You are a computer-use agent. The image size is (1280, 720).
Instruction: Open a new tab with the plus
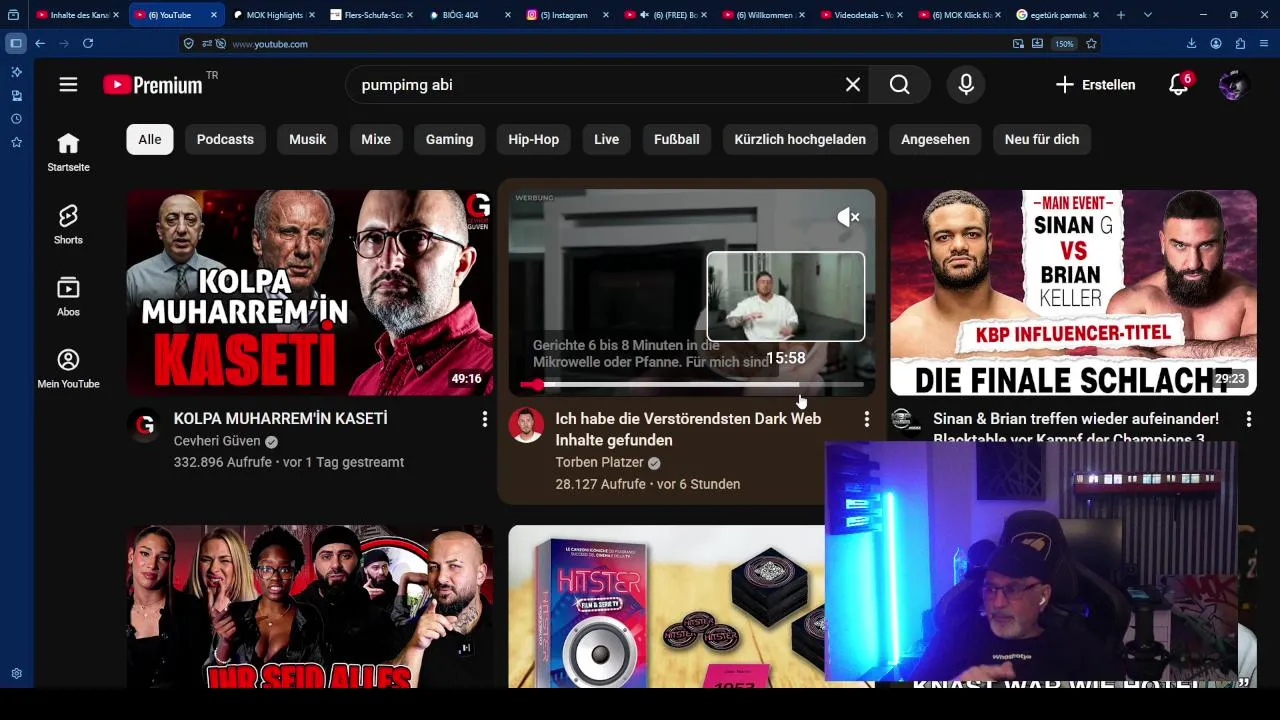coord(1120,15)
